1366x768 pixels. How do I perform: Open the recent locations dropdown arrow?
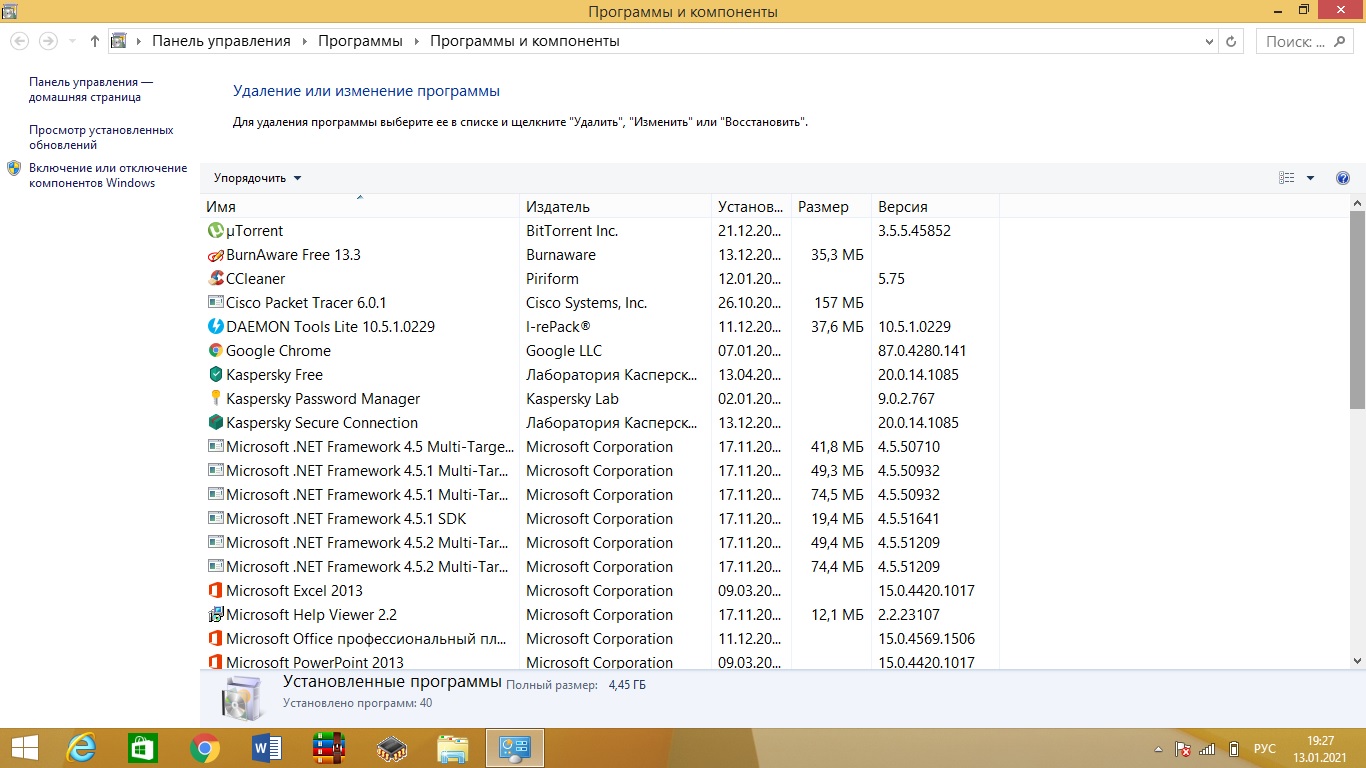[x=72, y=41]
